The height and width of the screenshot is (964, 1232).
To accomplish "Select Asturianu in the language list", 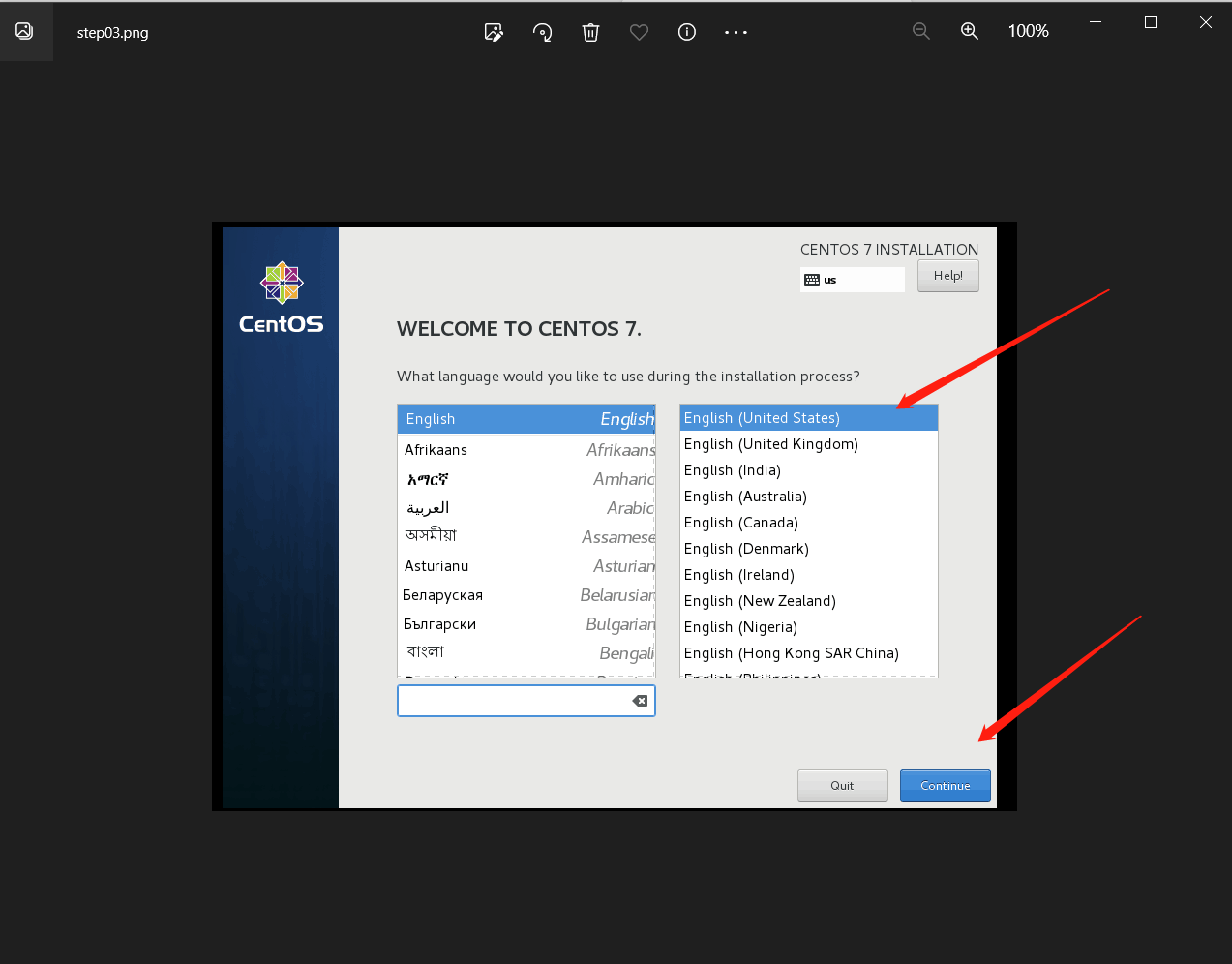I will (526, 566).
